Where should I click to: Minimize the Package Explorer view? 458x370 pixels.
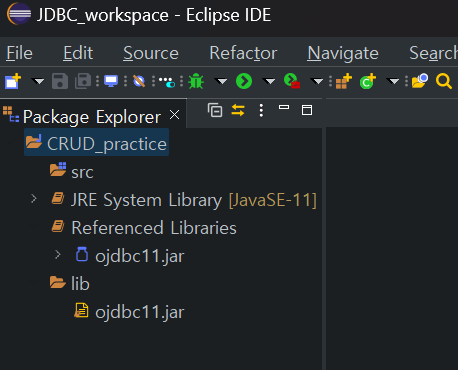coord(284,107)
